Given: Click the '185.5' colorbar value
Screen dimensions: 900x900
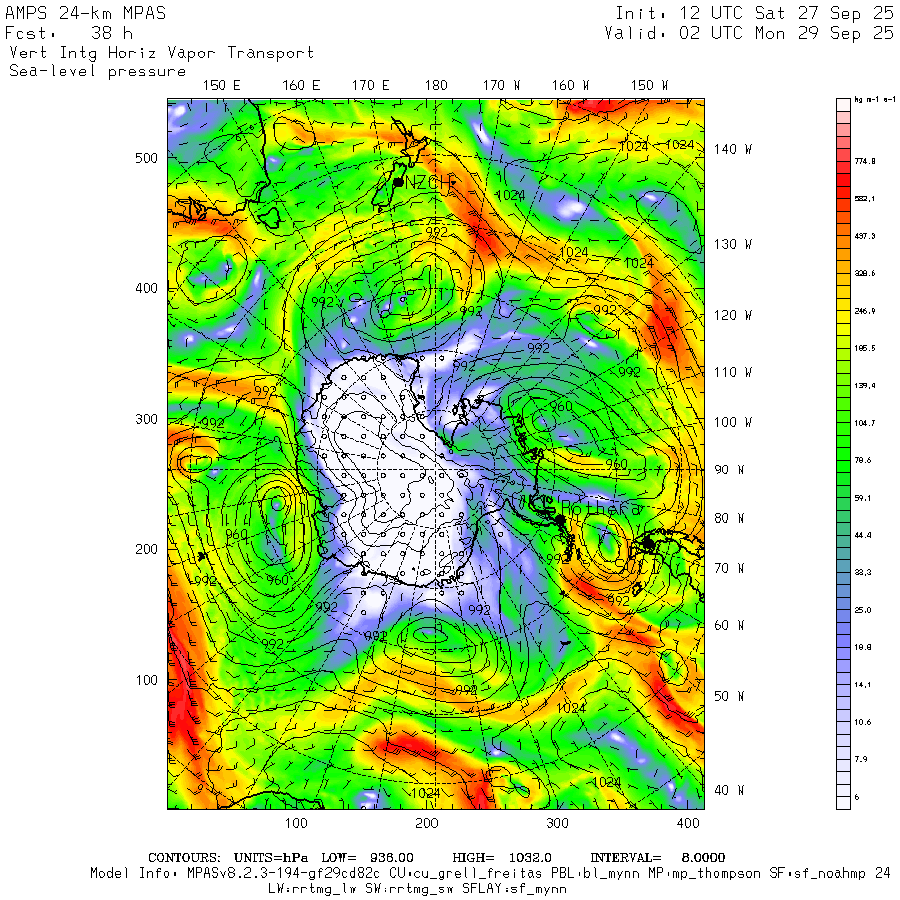Looking at the screenshot, I should pyautogui.click(x=865, y=348).
